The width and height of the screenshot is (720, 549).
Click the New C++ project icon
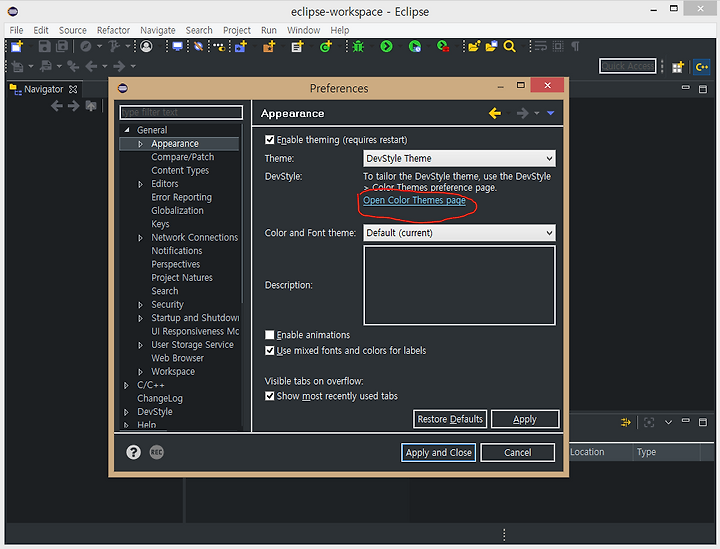(241, 46)
